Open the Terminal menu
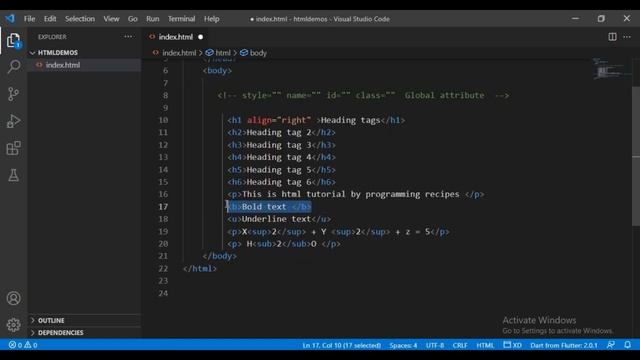This screenshot has height=360, width=640. click(181, 19)
